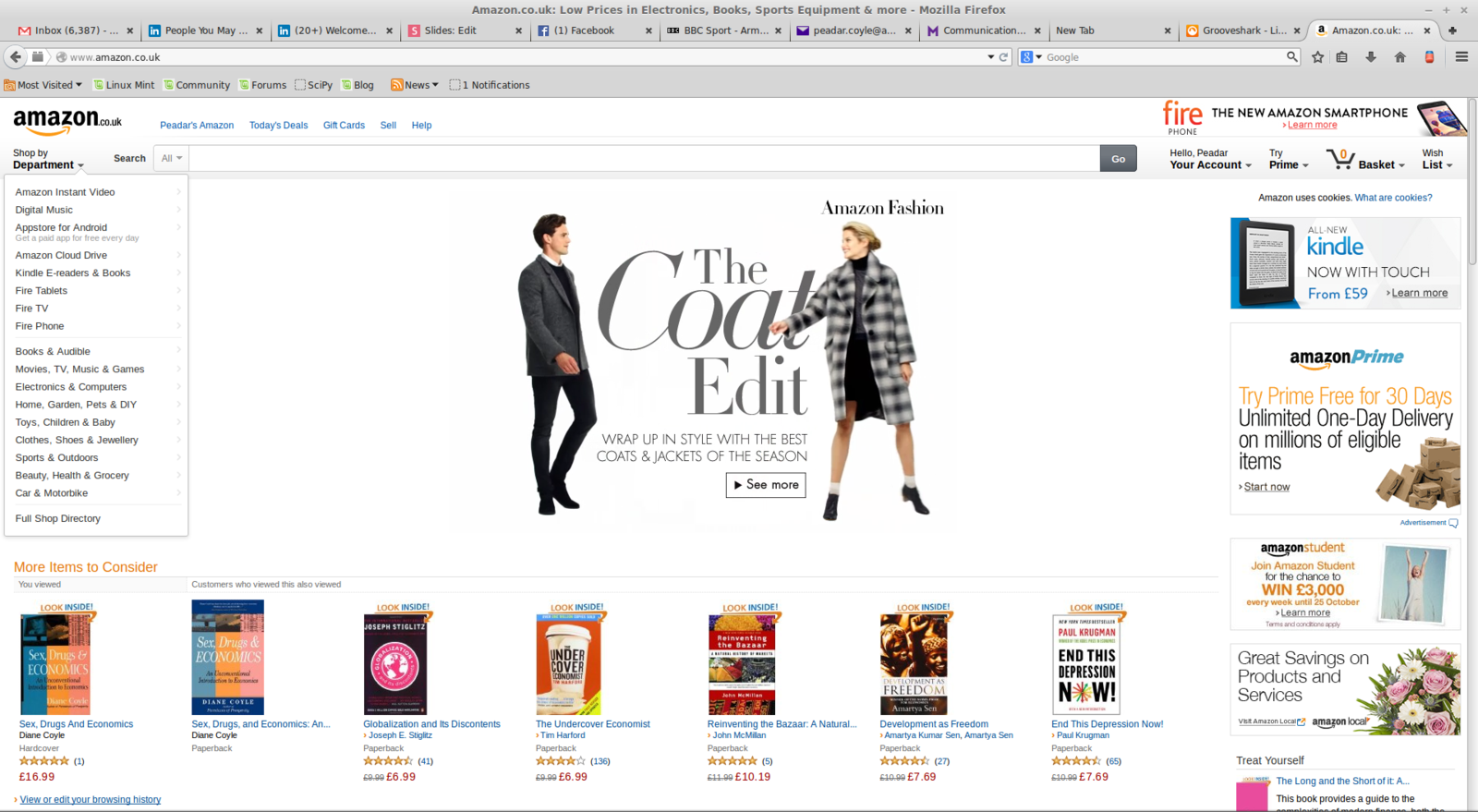Open the Most Visited bookmark folder
1478x812 pixels.
(x=42, y=85)
